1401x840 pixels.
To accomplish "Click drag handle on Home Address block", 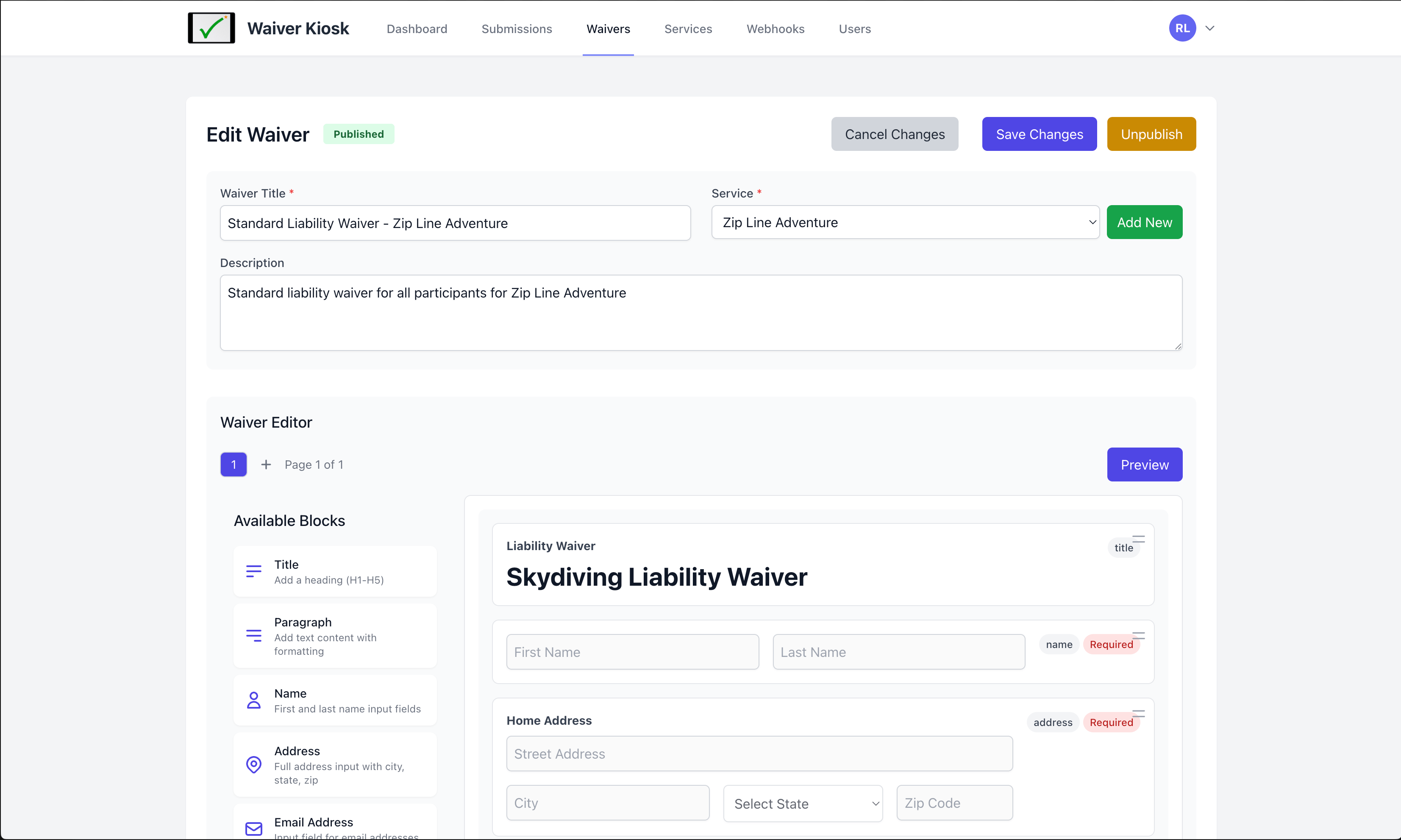I will [1138, 714].
